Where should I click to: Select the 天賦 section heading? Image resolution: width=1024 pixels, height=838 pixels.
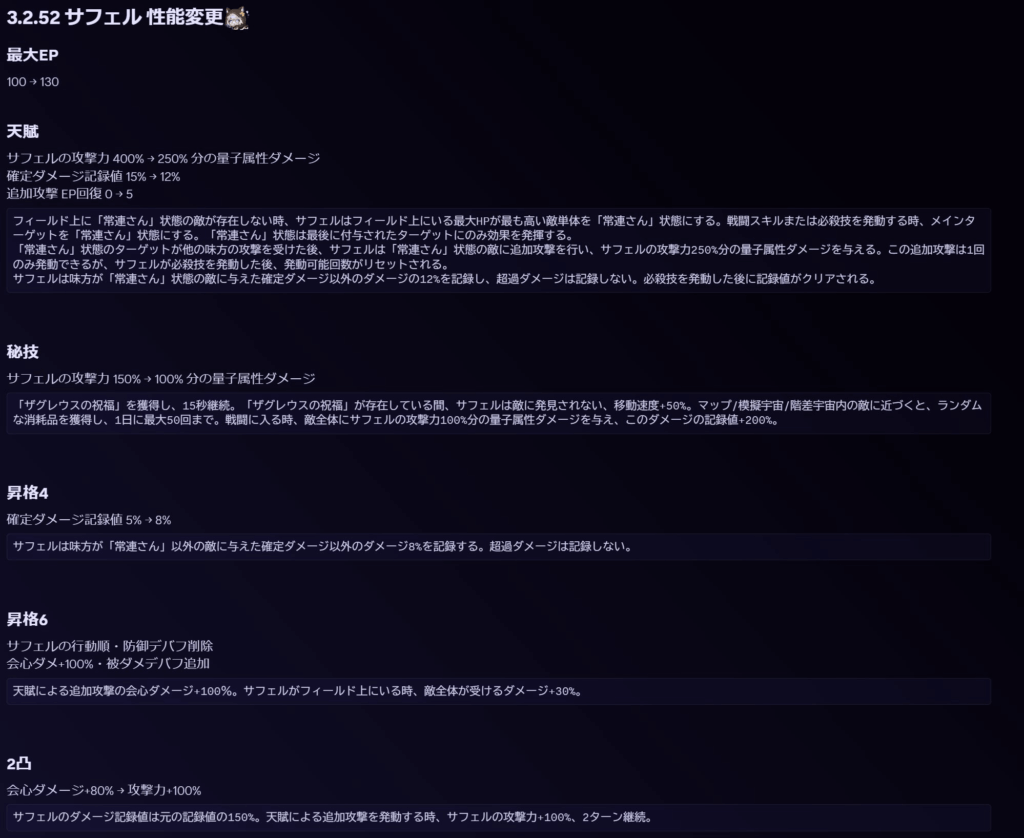[x=22, y=131]
